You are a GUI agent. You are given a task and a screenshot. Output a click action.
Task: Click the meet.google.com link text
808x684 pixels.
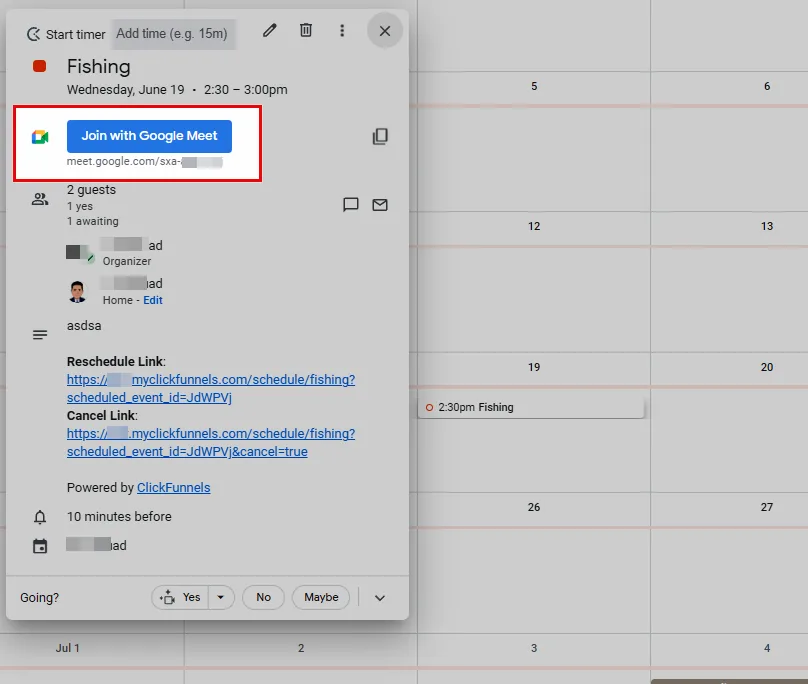point(144,162)
